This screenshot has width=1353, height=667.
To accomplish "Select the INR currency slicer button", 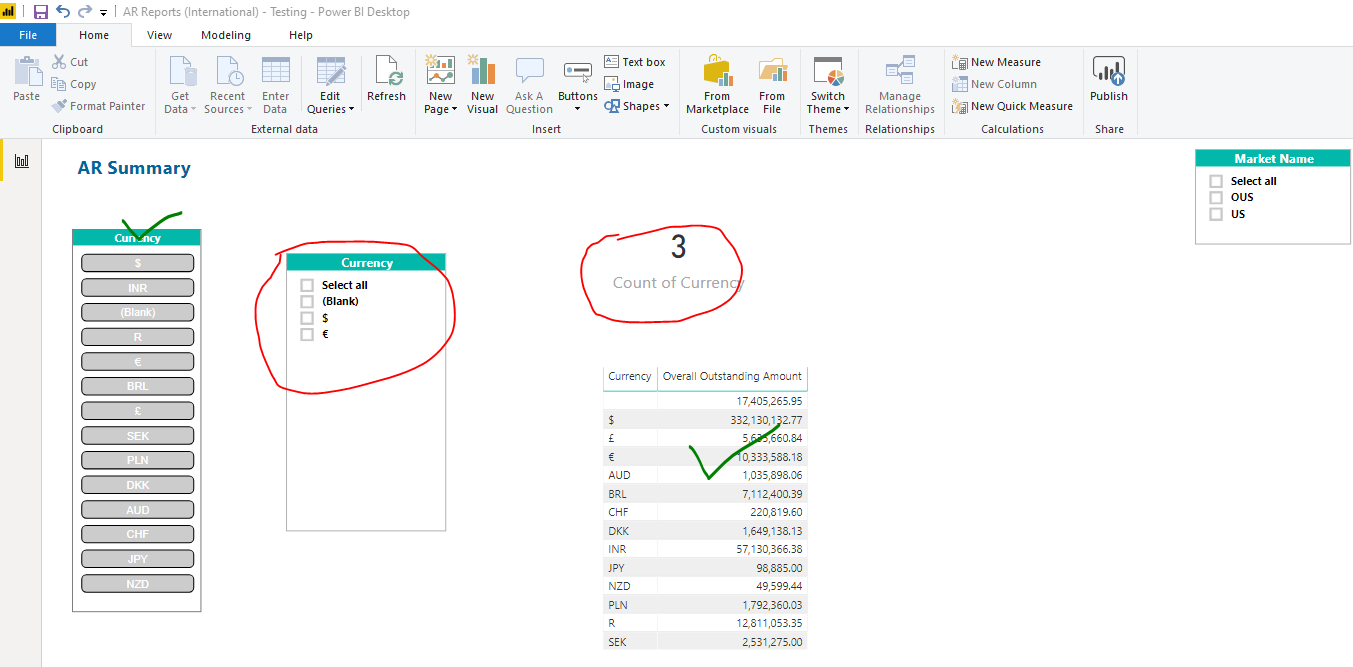I will (x=138, y=288).
